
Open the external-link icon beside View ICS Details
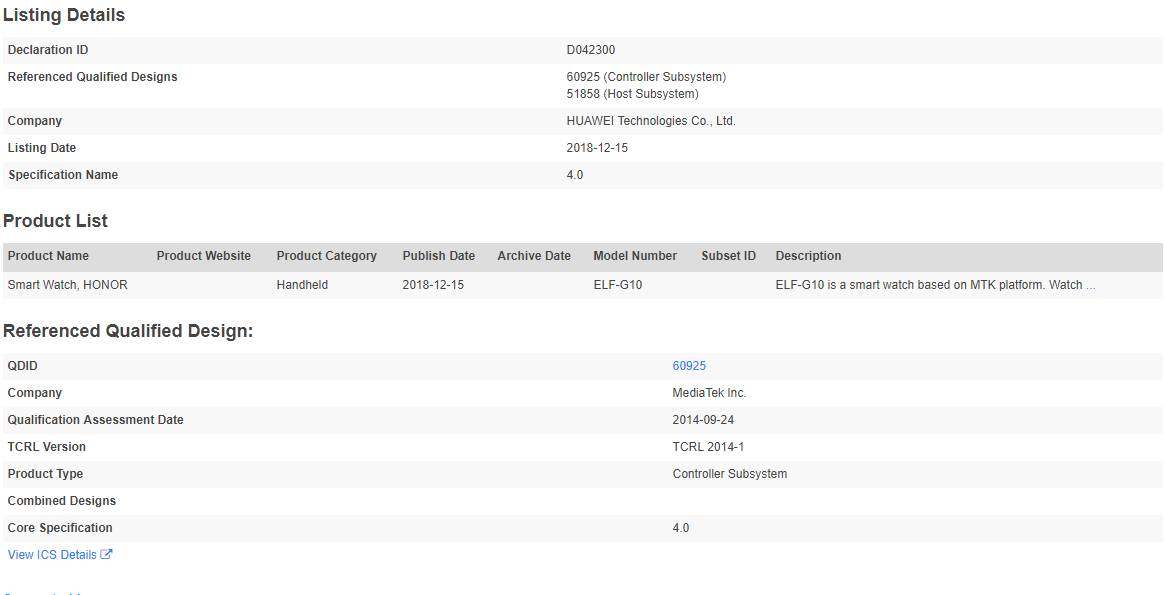coord(106,554)
